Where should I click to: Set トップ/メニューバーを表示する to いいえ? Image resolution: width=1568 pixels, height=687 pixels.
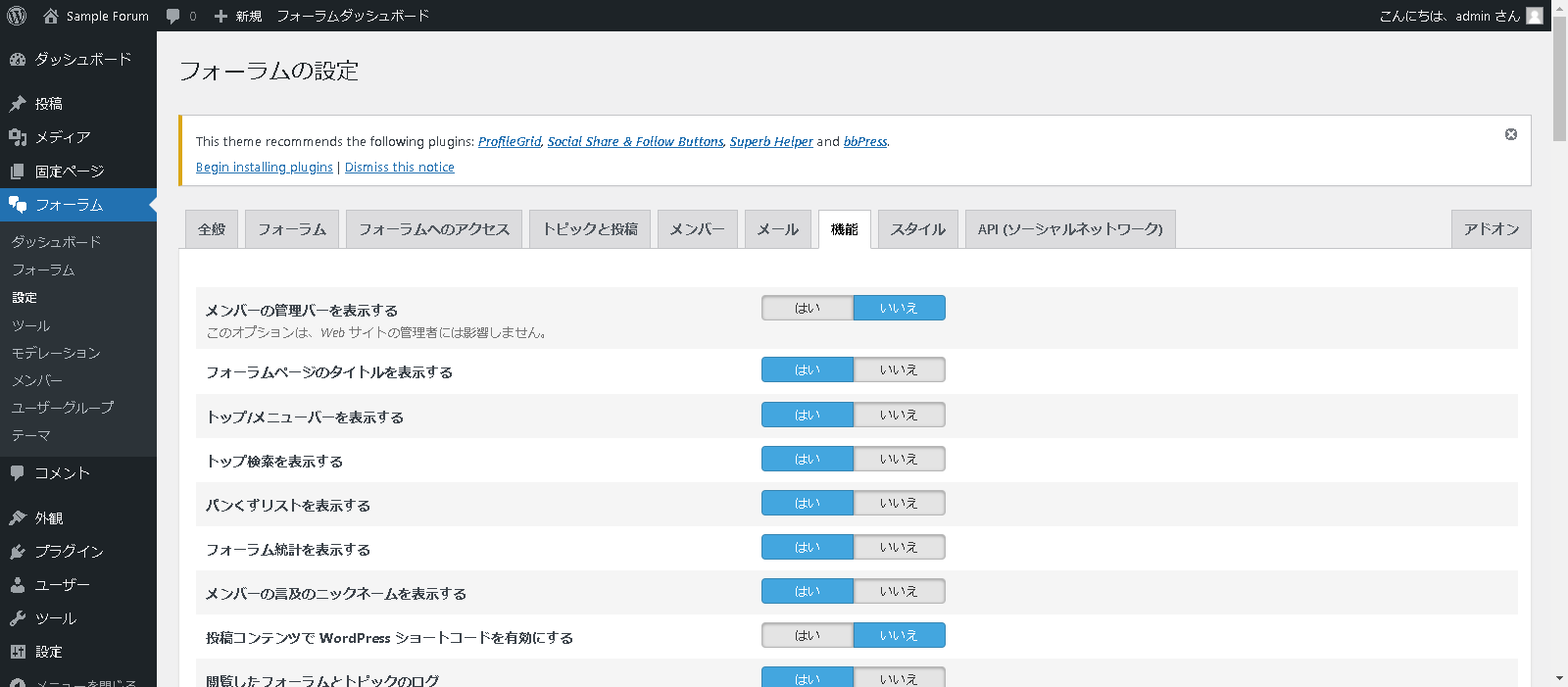point(900,415)
